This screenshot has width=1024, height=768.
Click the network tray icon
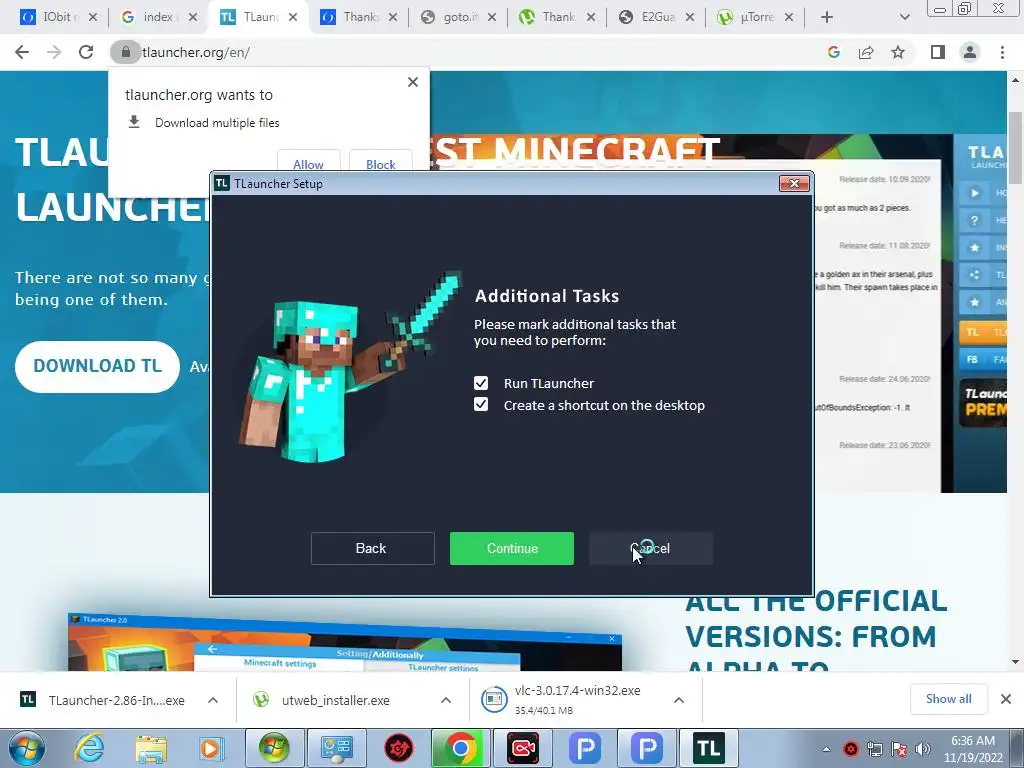[874, 749]
